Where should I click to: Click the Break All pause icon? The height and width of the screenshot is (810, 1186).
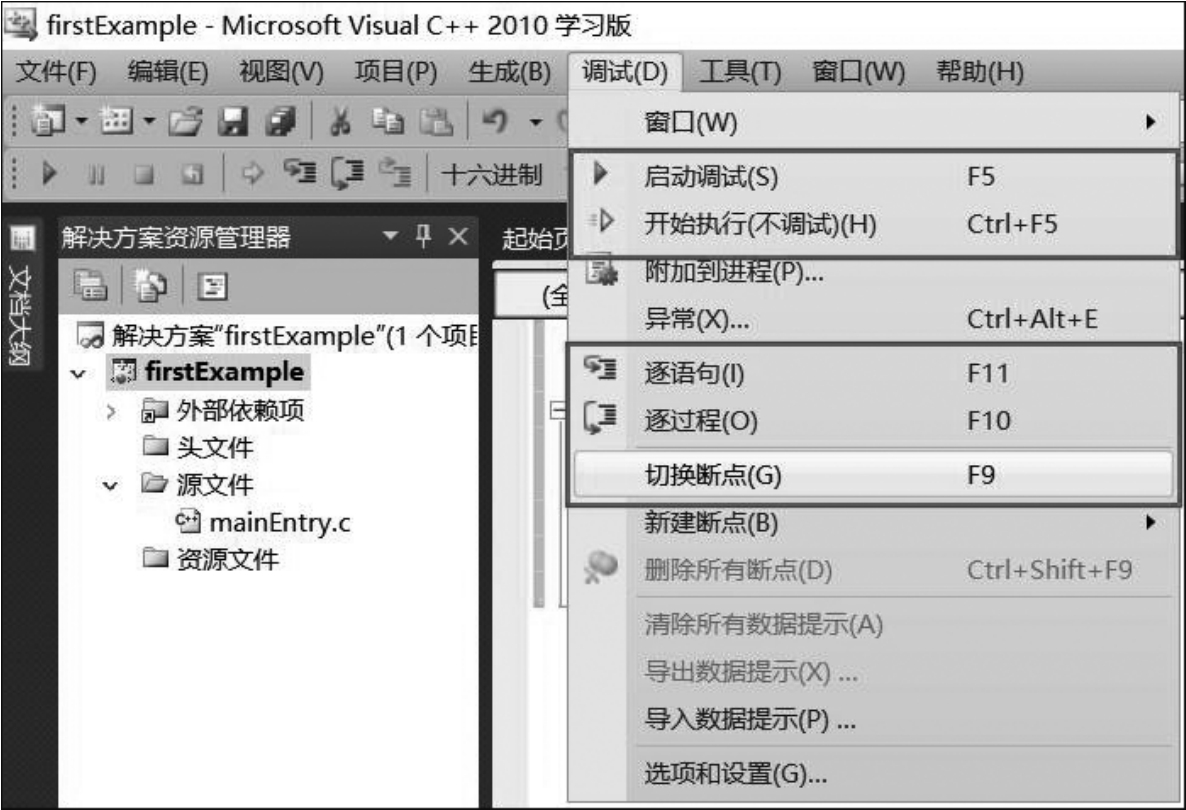point(96,175)
